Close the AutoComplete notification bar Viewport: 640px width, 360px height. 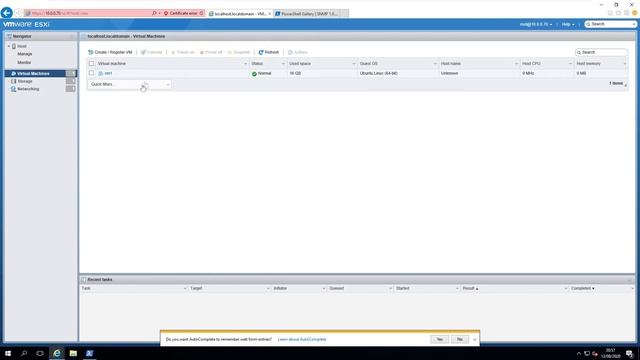coord(475,340)
